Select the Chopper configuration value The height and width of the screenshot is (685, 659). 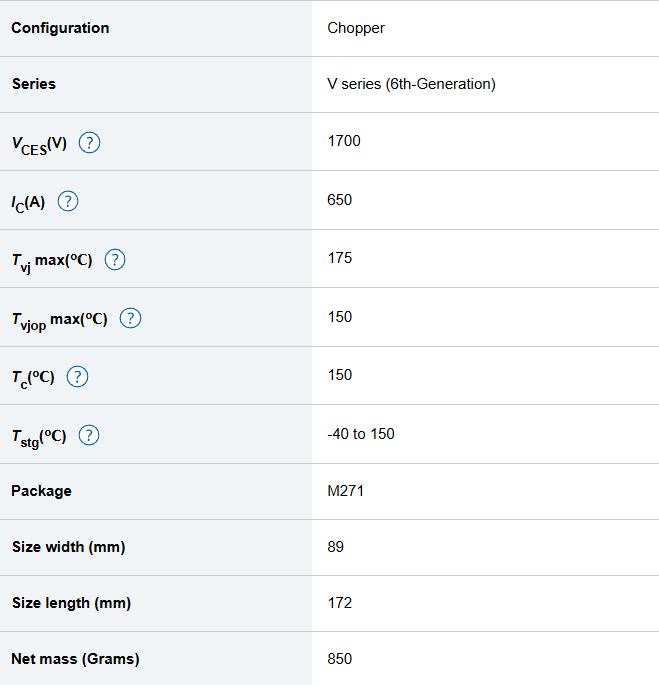tap(356, 28)
